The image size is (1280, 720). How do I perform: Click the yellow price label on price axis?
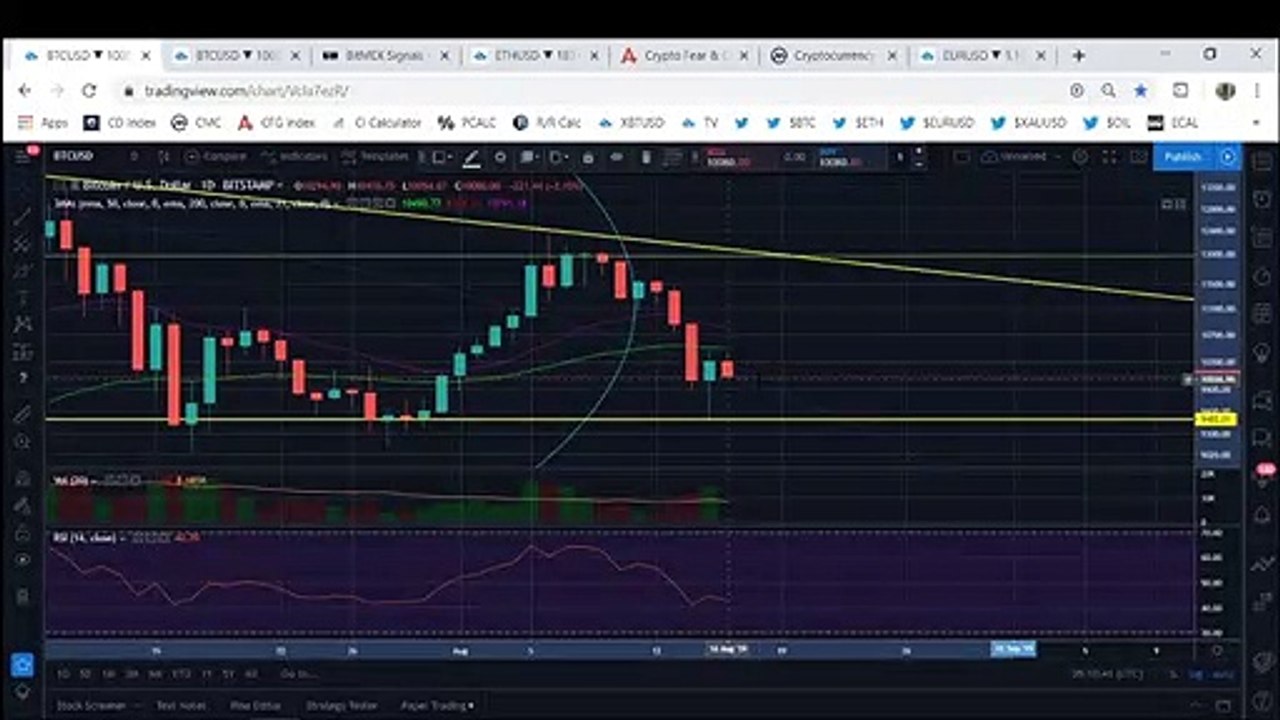1216,420
